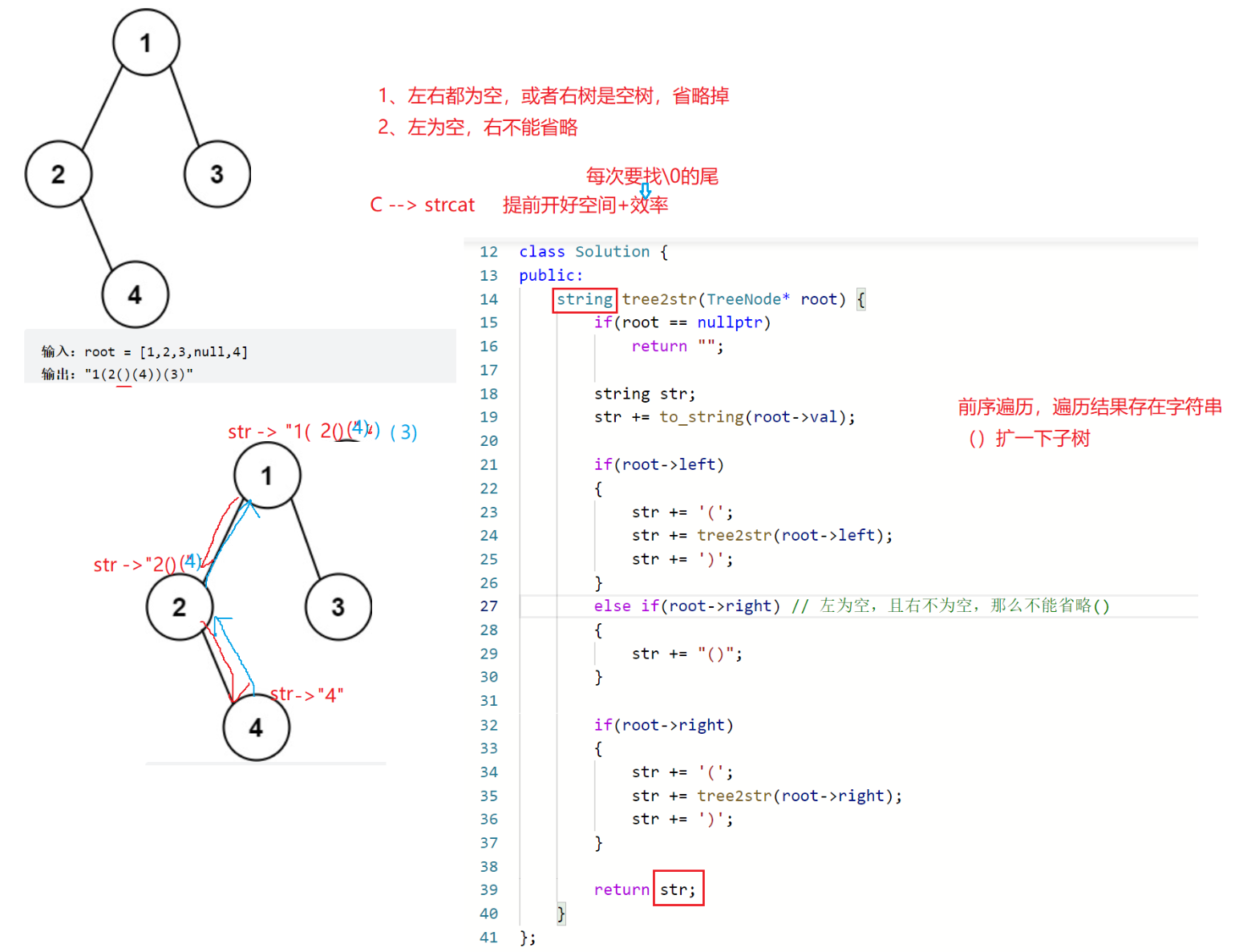Click "str += ')';" on line 36

(682, 819)
